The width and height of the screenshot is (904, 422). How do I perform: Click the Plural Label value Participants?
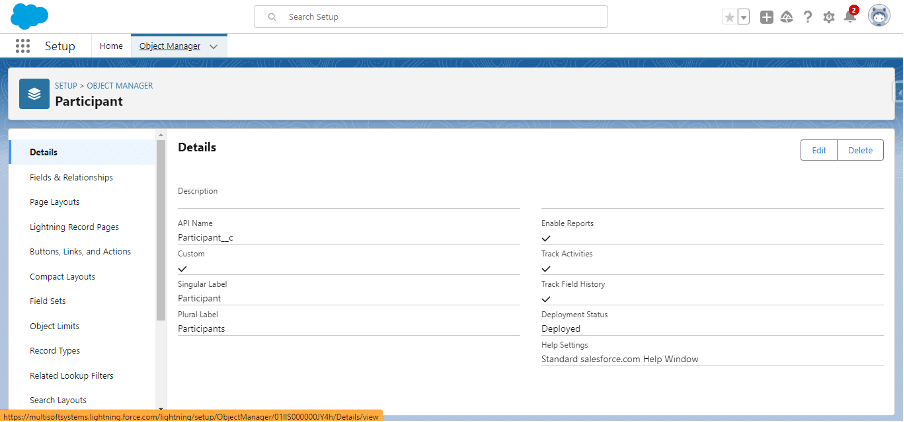pos(201,329)
